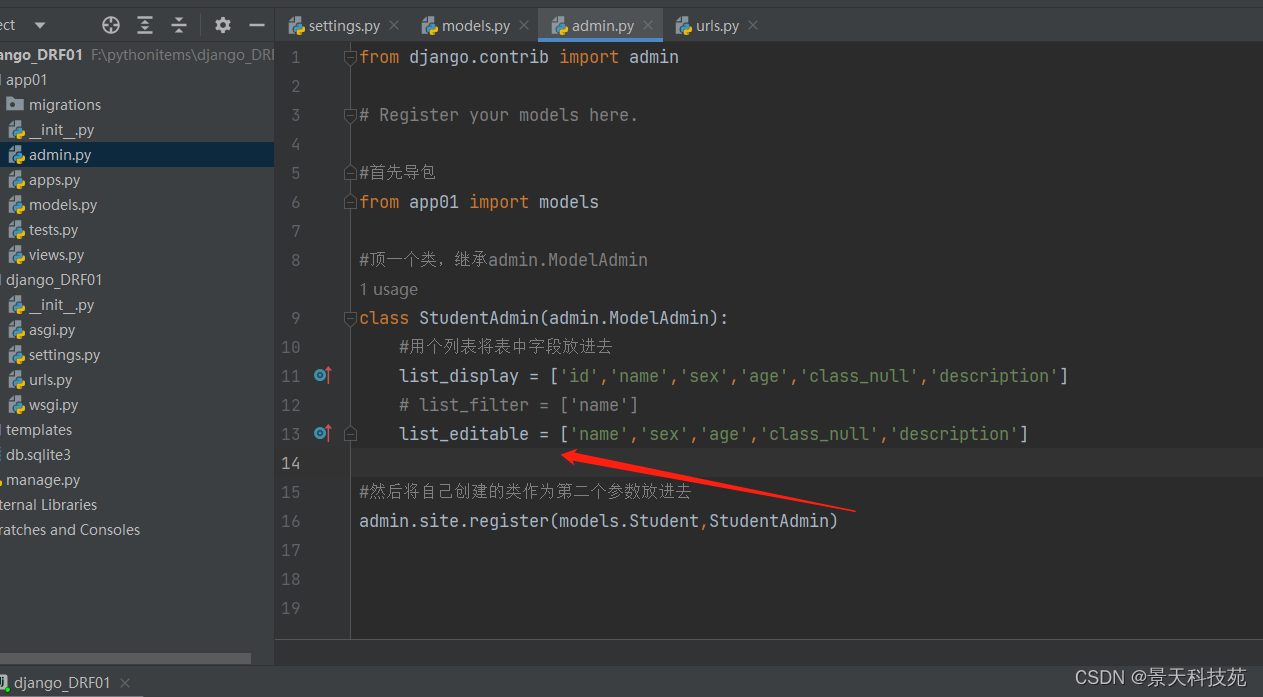Open the Project panel options gear icon
The width and height of the screenshot is (1263, 697).
pos(222,25)
